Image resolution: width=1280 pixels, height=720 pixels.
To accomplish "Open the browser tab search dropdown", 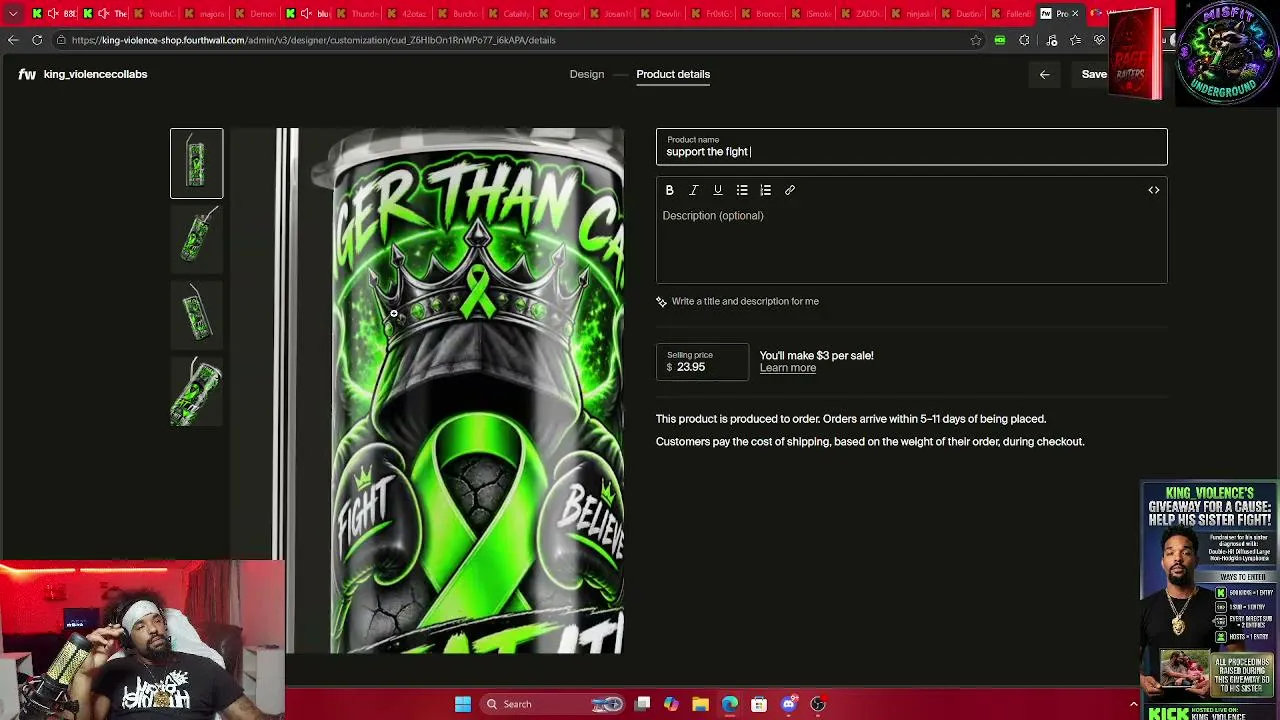I will pyautogui.click(x=13, y=13).
